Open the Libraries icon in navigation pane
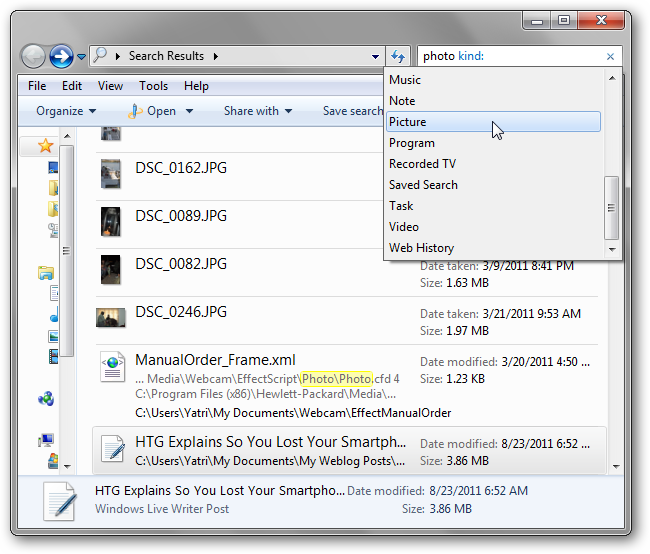This screenshot has height=554, width=650. (46, 273)
